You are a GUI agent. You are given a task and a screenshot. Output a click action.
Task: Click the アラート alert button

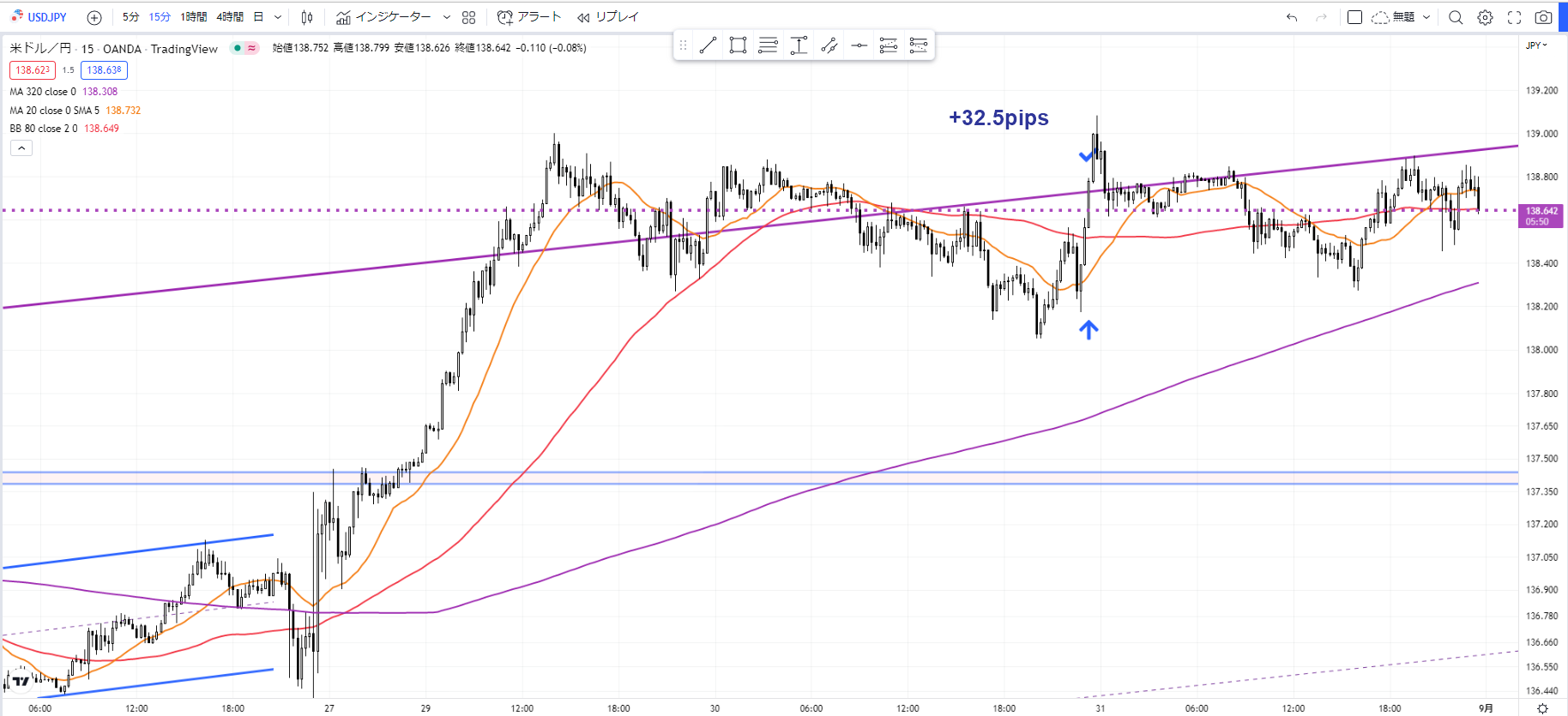click(x=529, y=17)
